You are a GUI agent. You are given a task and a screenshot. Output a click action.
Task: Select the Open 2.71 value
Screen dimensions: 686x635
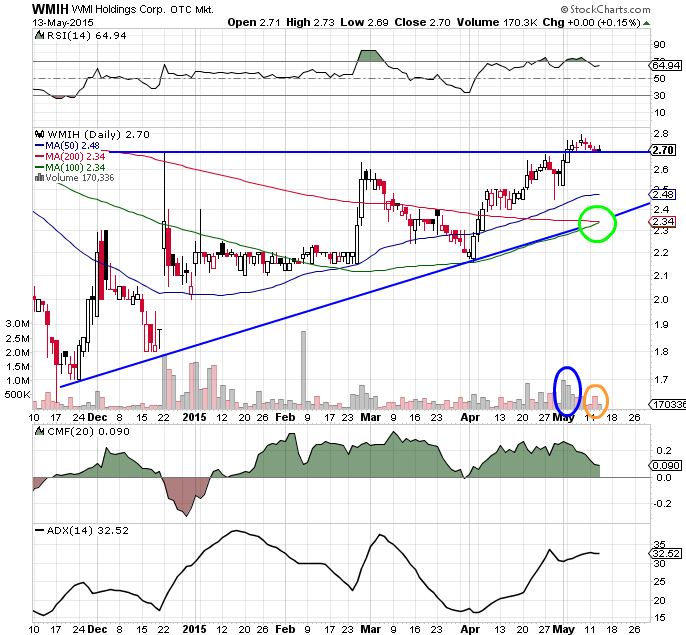pos(254,22)
